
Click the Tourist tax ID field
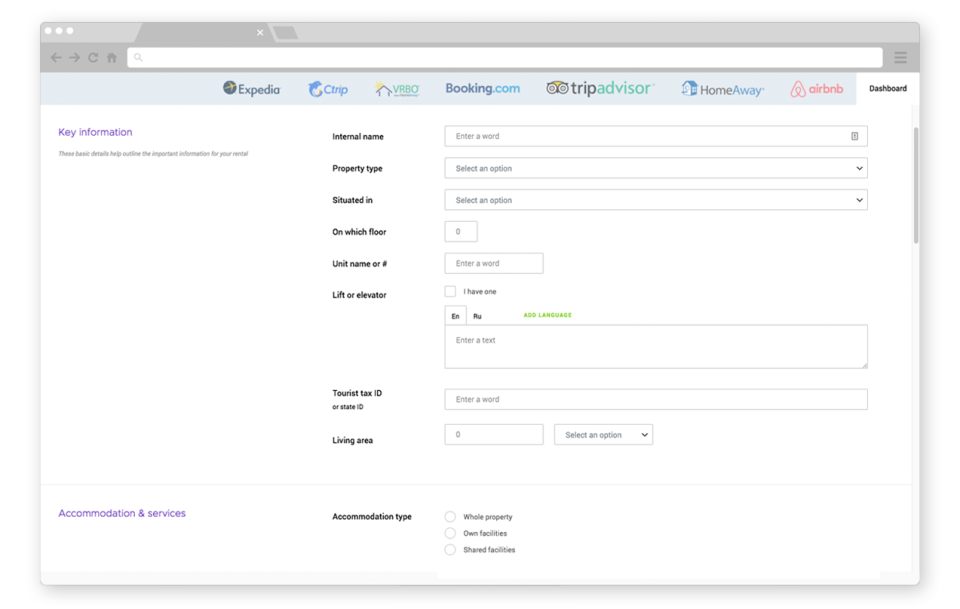pos(656,399)
